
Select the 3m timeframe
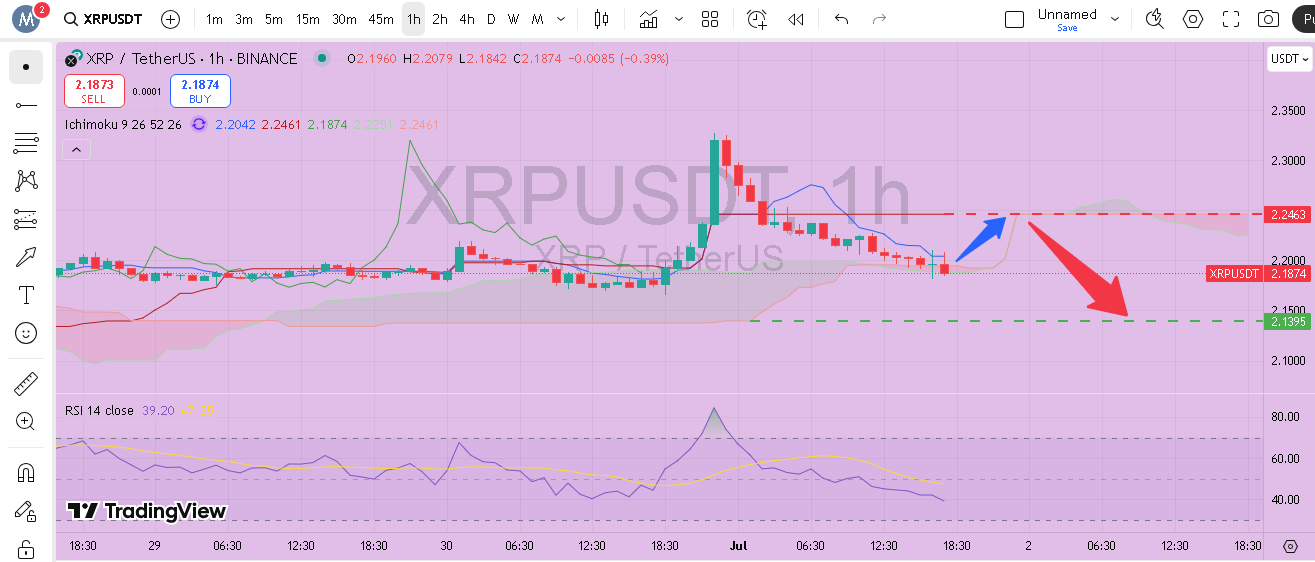click(244, 19)
